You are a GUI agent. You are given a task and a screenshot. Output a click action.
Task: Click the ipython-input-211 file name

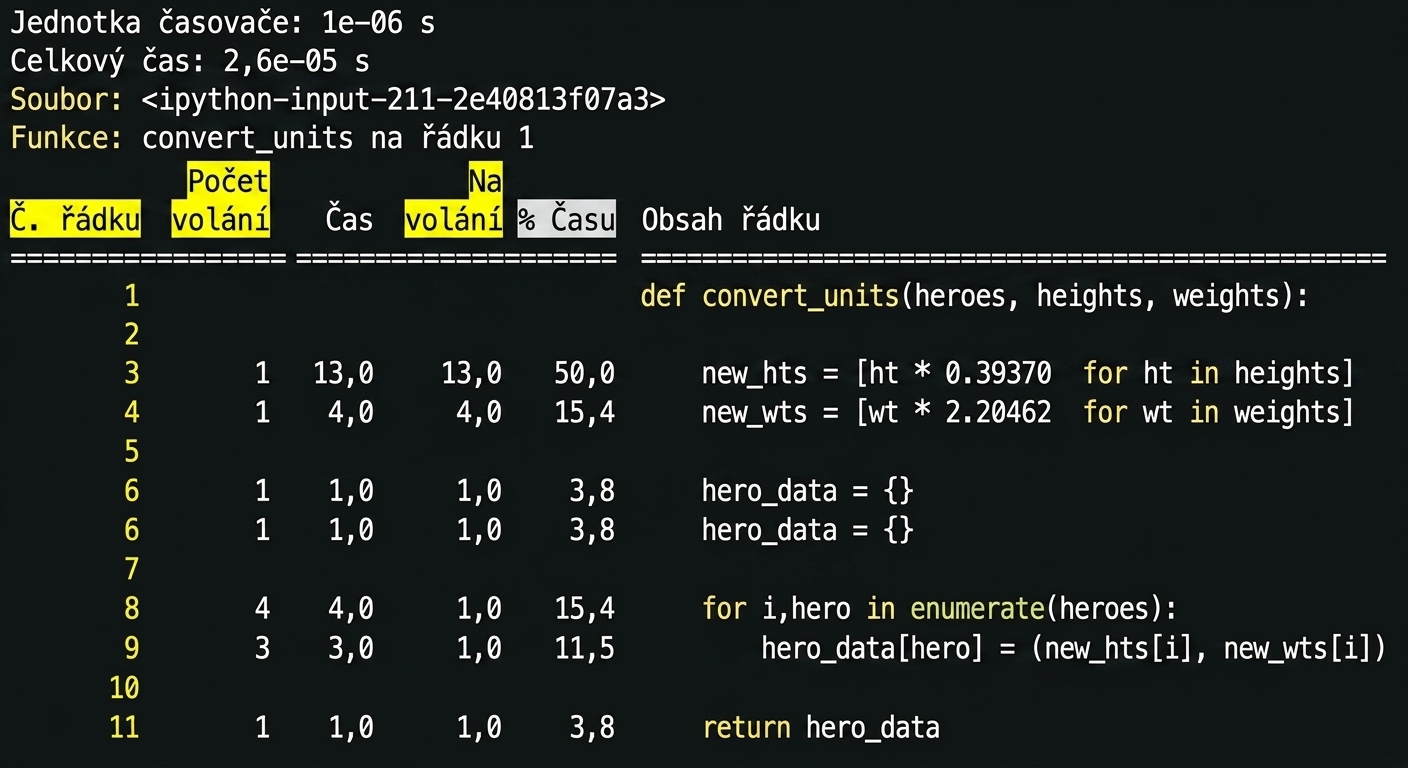click(404, 100)
